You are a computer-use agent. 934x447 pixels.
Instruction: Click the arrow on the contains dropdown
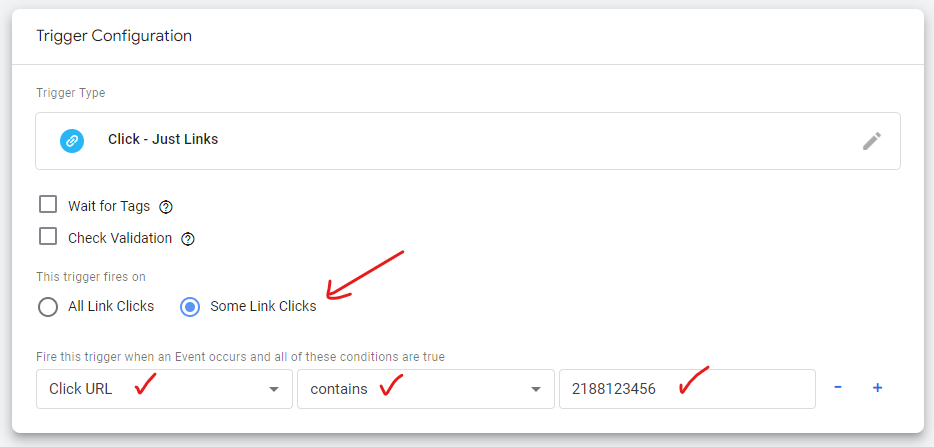coord(536,389)
